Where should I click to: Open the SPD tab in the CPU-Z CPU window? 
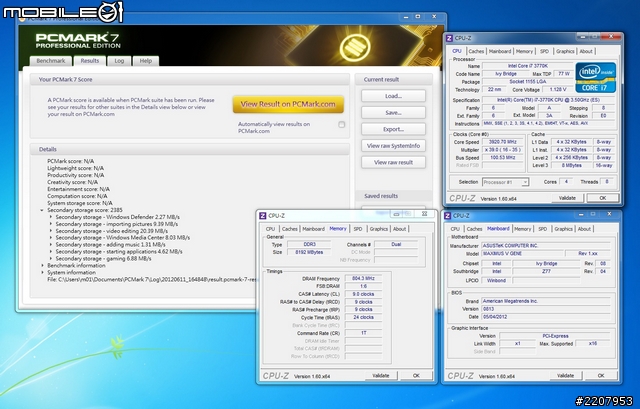tap(544, 51)
